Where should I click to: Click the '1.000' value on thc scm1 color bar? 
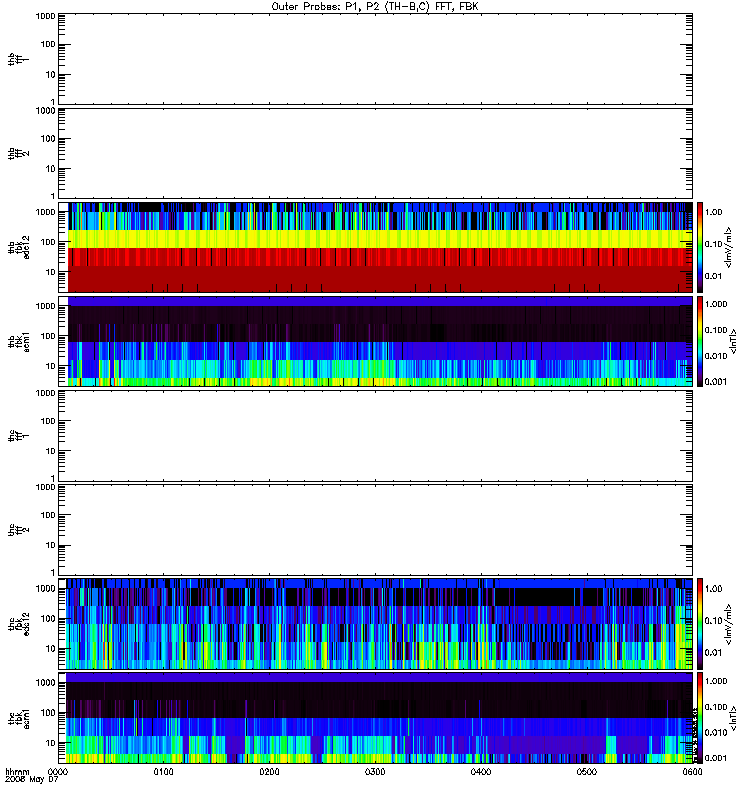click(x=716, y=681)
